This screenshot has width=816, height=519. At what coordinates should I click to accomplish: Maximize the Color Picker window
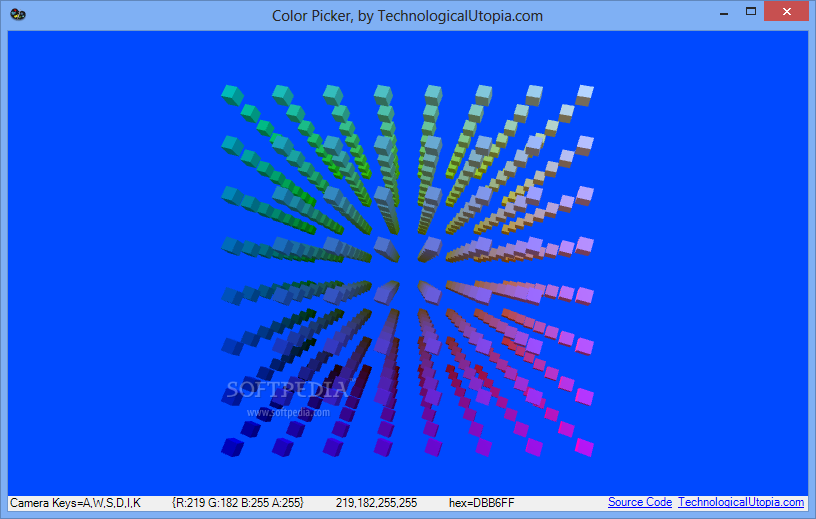(x=750, y=11)
